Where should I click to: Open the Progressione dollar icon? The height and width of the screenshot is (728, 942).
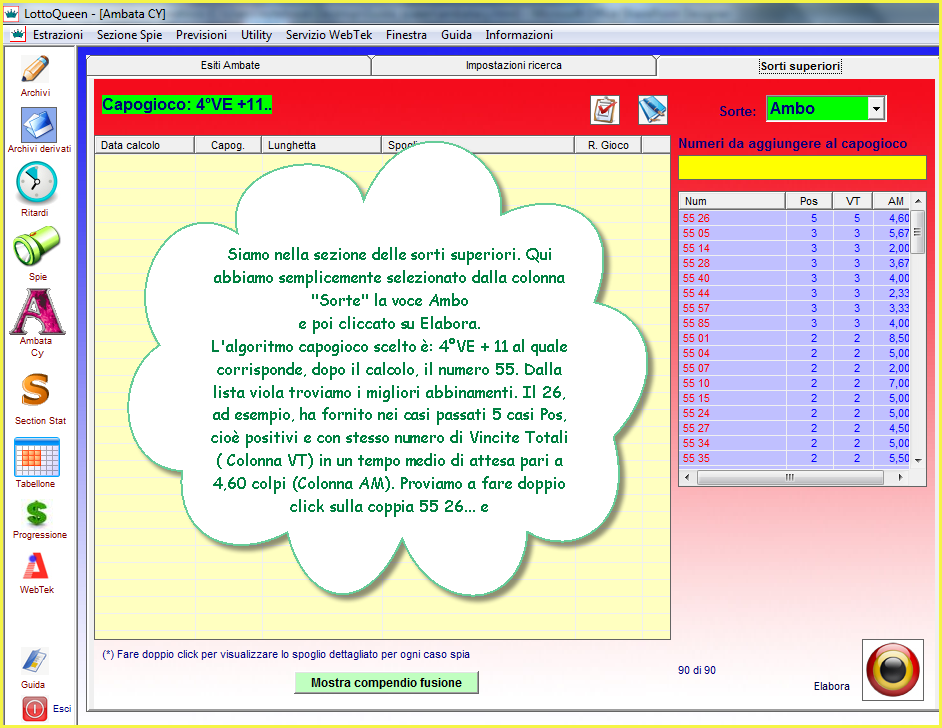coord(37,514)
